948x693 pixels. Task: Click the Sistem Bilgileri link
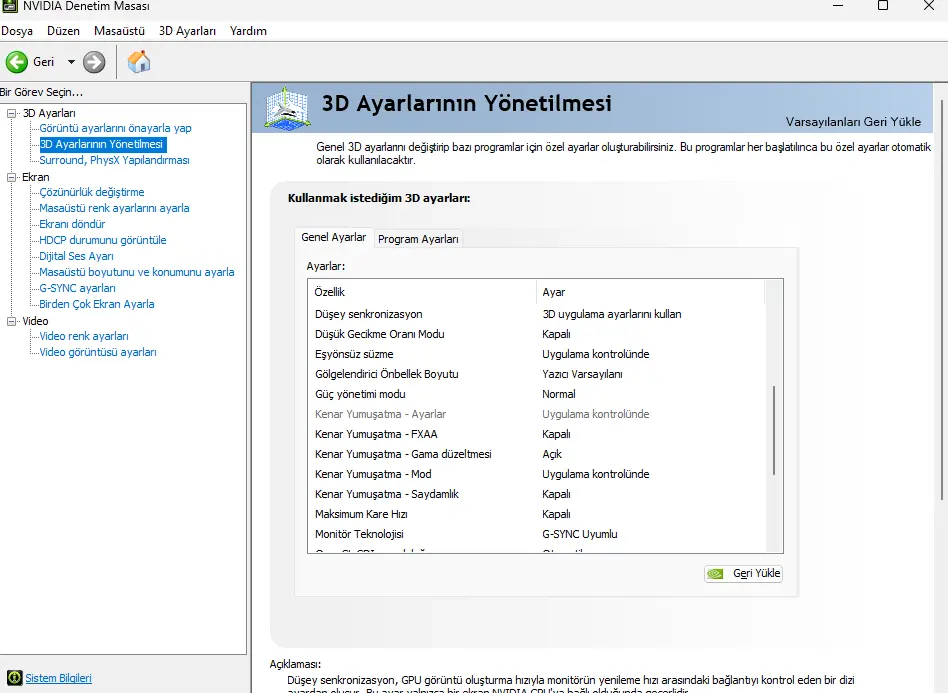[58, 678]
